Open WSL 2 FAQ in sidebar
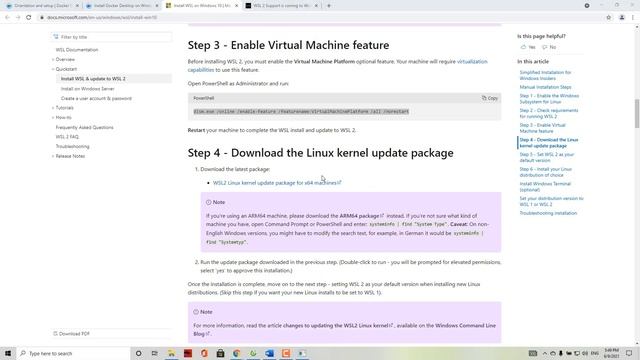640x360 pixels. [67, 137]
